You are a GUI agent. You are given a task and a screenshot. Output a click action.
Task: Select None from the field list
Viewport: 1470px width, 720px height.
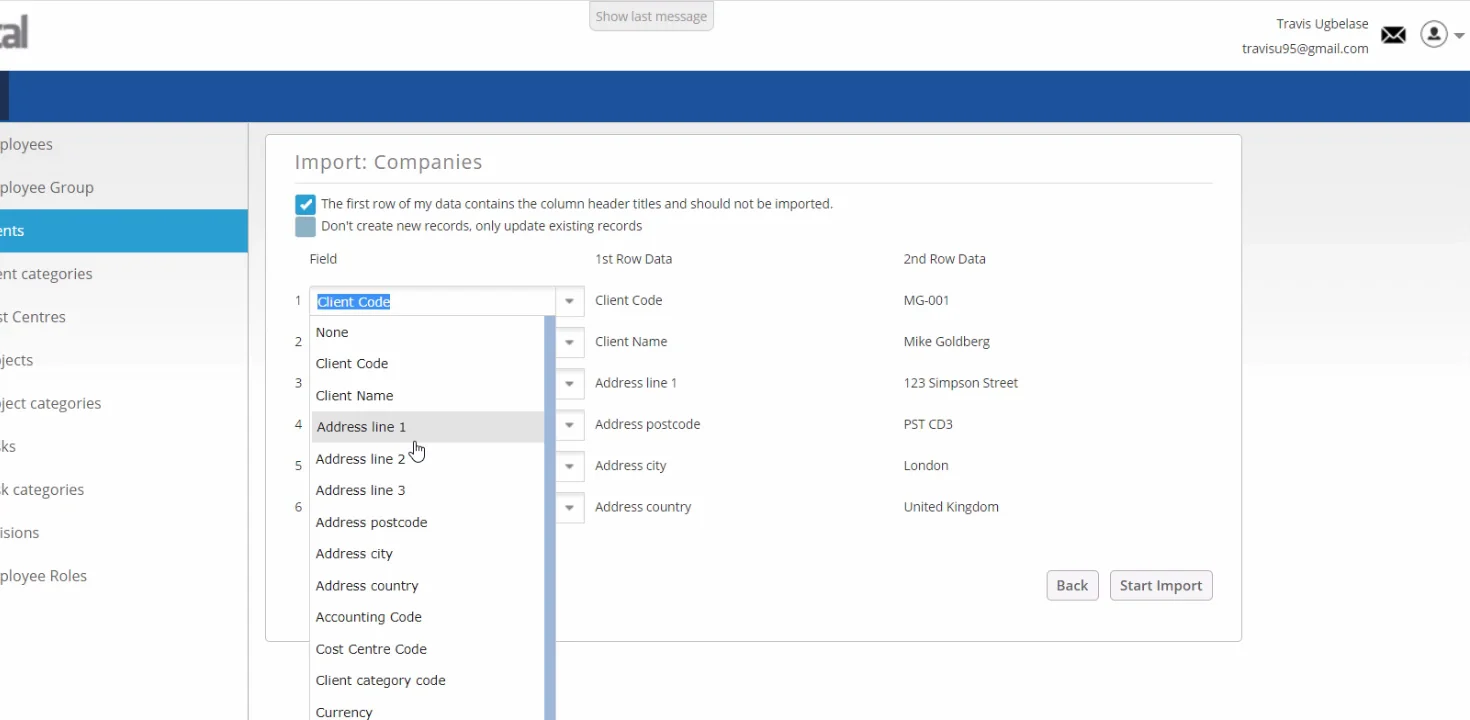pos(427,332)
